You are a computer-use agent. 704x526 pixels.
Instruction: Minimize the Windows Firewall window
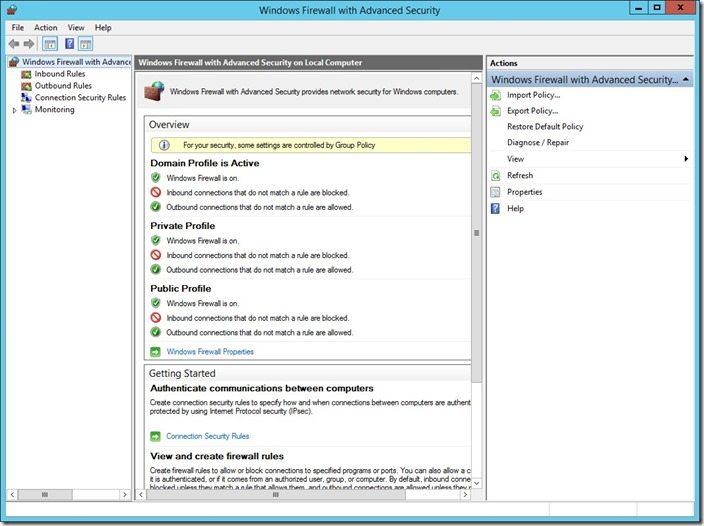[638, 8]
